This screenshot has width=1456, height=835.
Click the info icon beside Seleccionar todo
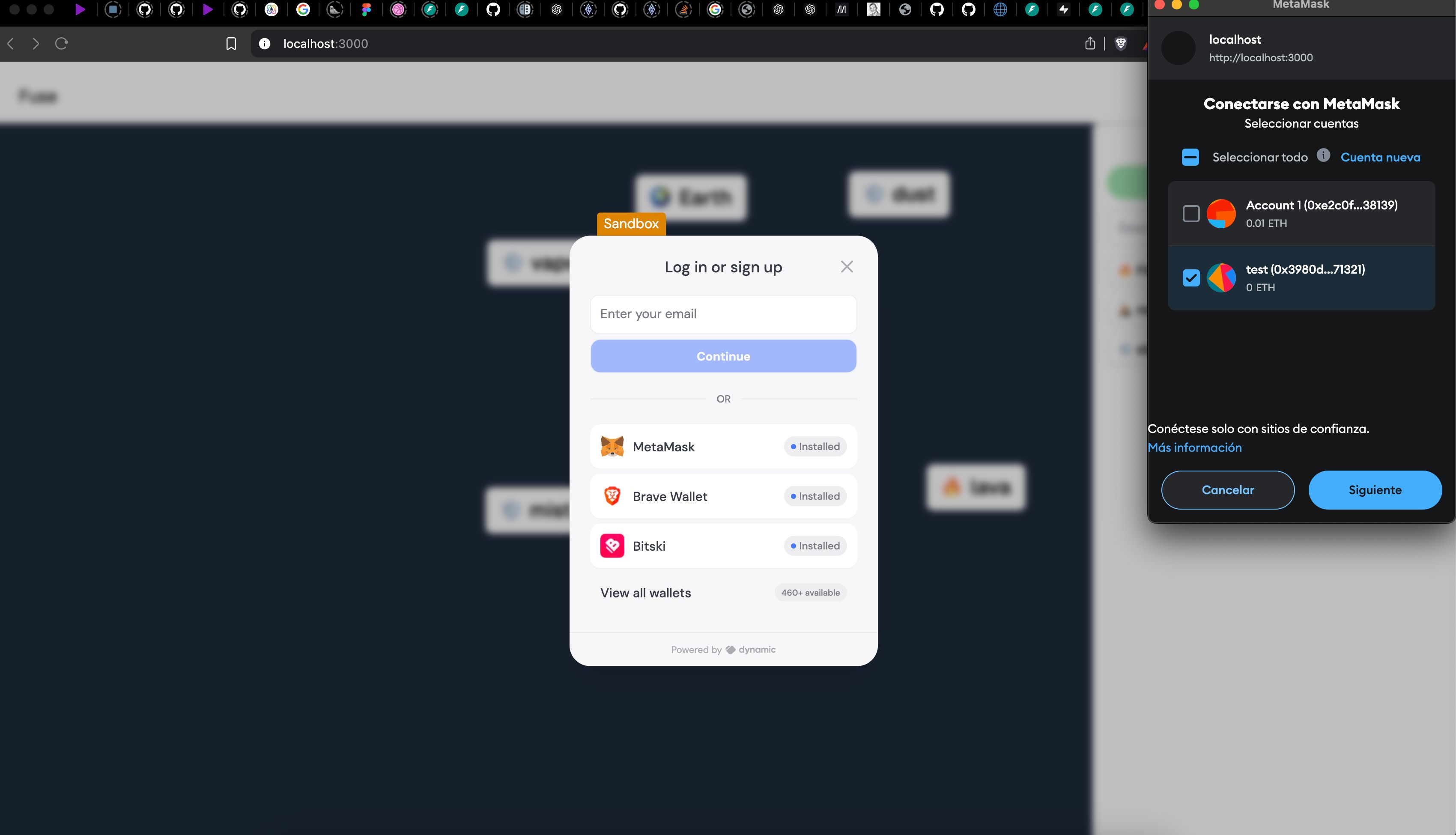(1324, 155)
